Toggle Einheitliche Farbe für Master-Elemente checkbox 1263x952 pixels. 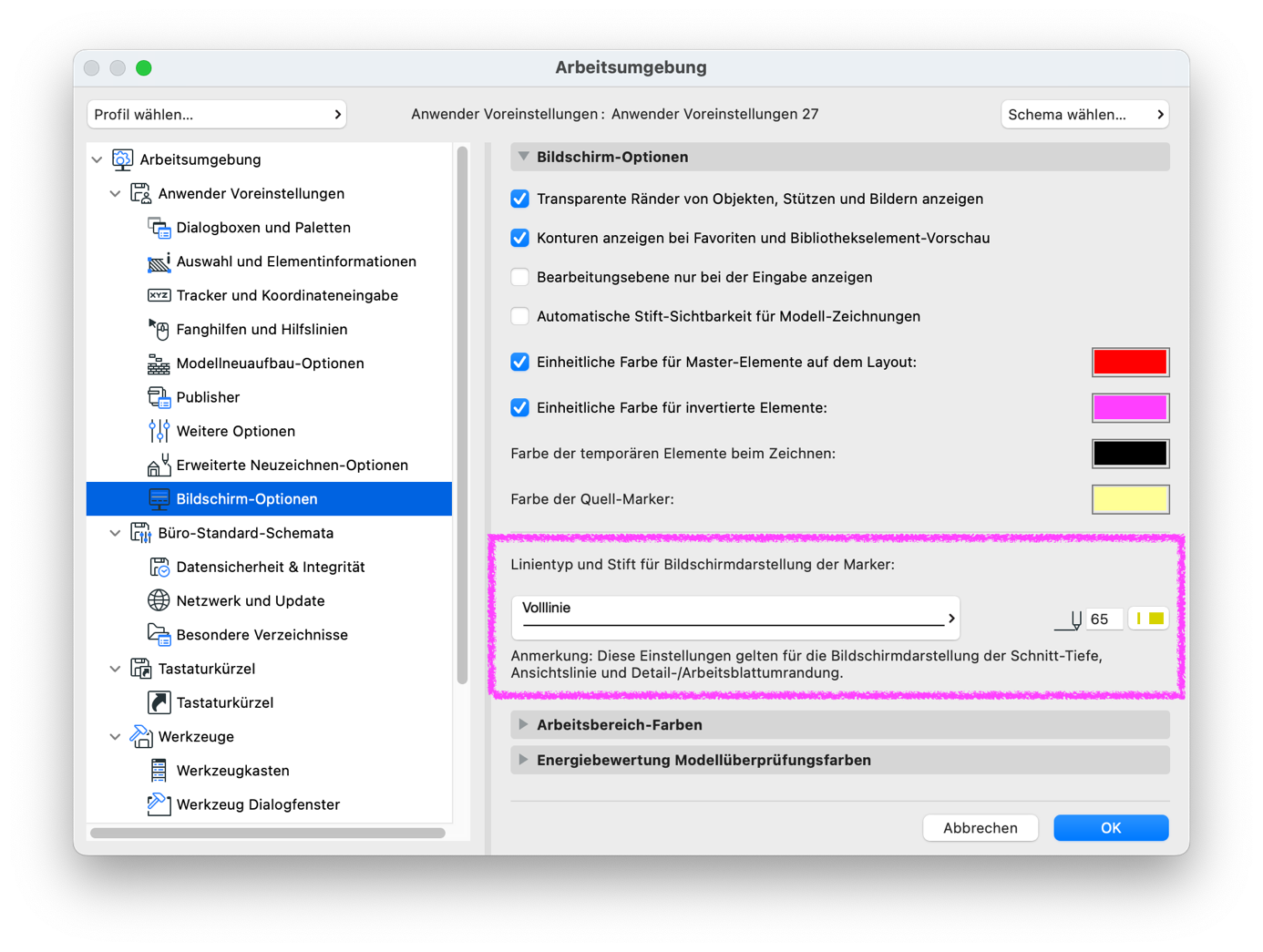[519, 362]
